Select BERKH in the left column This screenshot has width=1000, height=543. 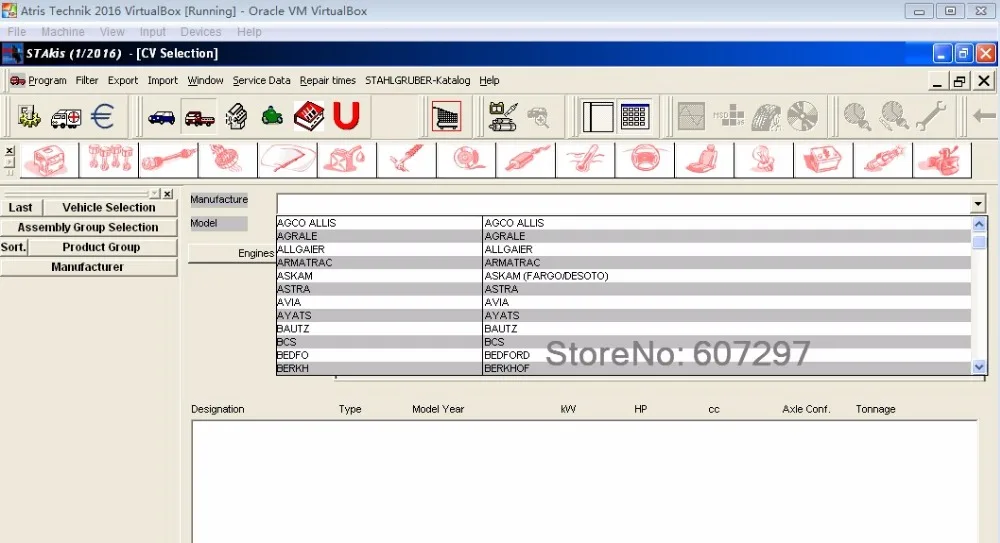pos(379,368)
